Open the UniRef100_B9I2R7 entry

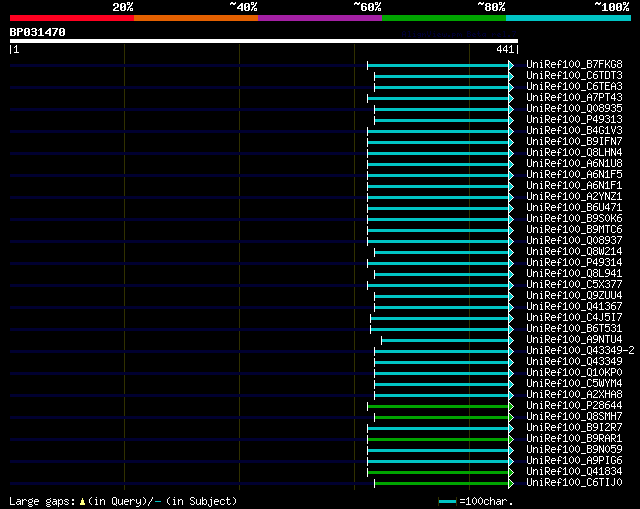(574, 428)
